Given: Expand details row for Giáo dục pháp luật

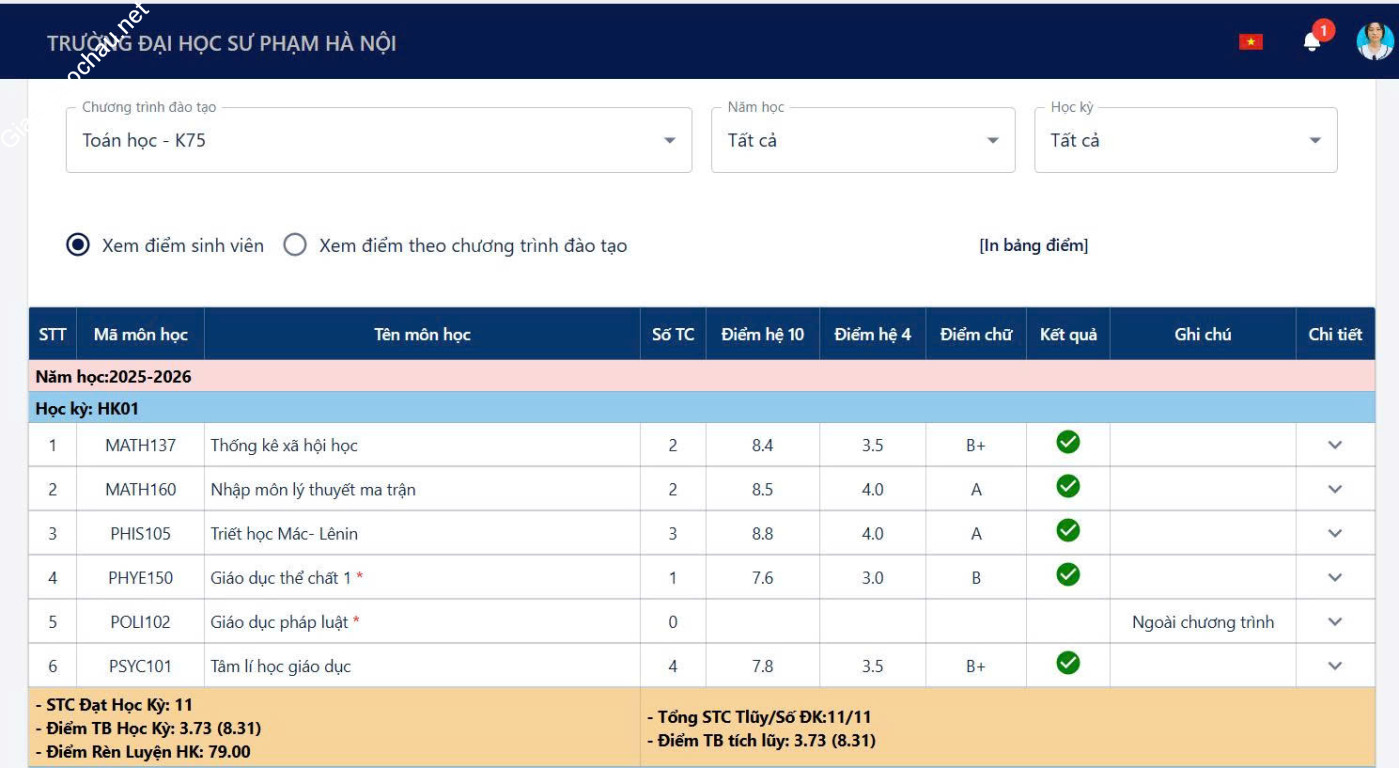Looking at the screenshot, I should [x=1334, y=622].
